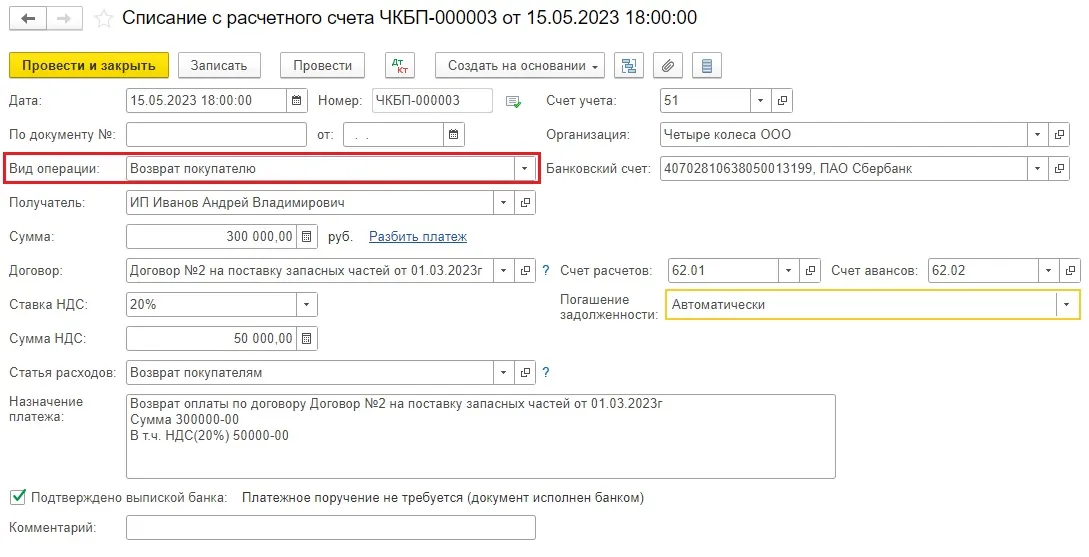This screenshot has width=1089, height=557.
Task: Open calculator for Сумма НДС field
Action: coord(307,338)
